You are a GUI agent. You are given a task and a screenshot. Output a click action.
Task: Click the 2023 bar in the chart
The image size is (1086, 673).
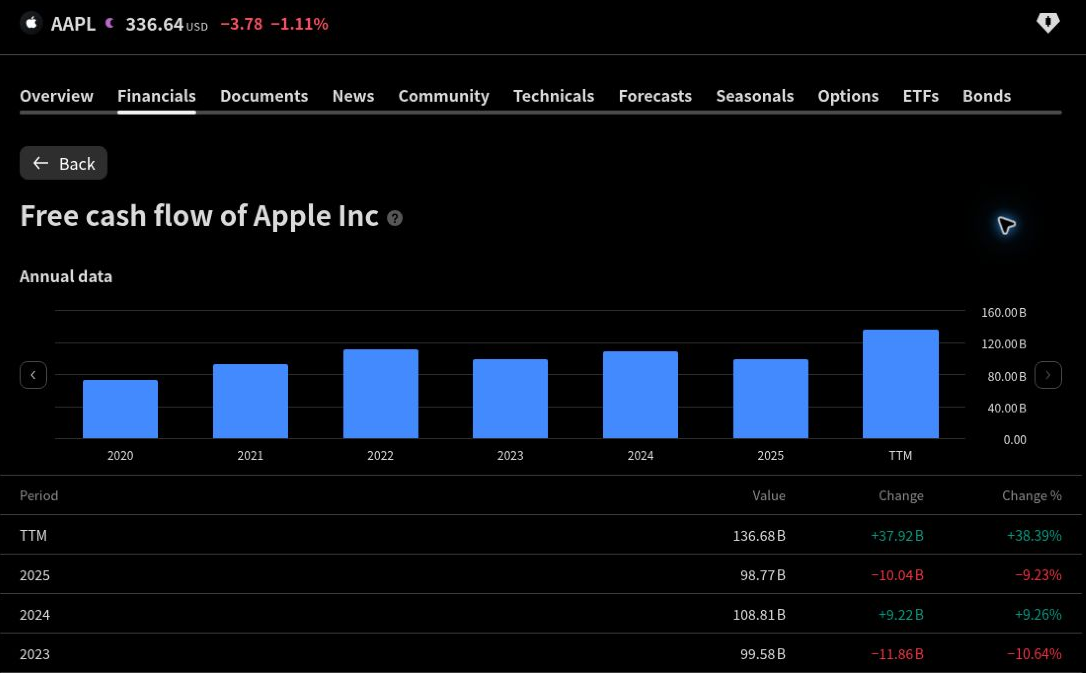(510, 398)
